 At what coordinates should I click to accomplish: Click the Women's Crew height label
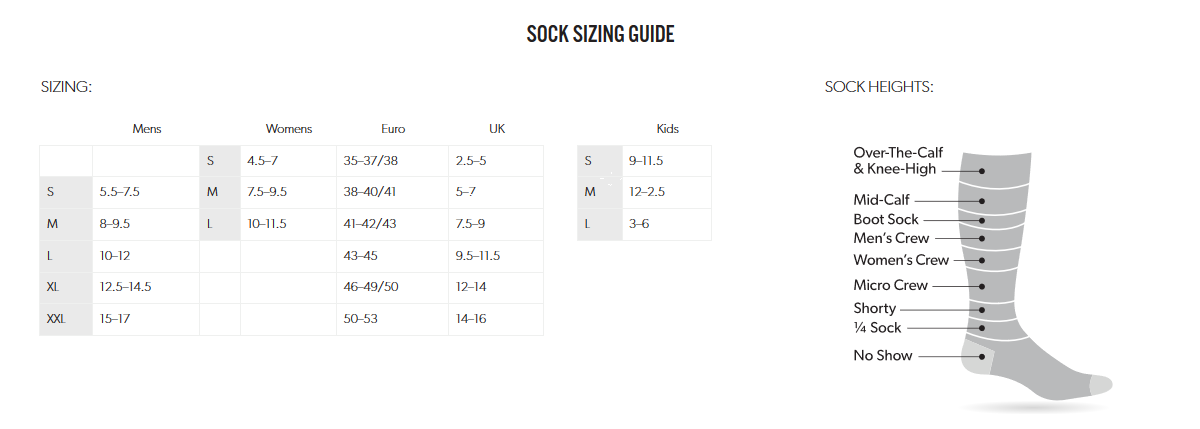point(901,260)
